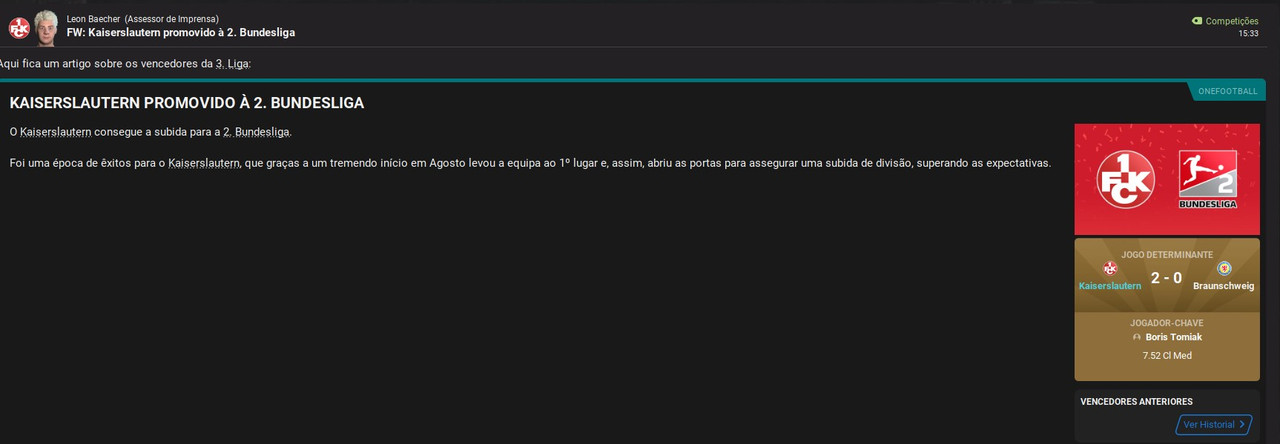Viewport: 1280px width, 444px height.
Task: Open the Competições category label
Action: tap(1232, 21)
